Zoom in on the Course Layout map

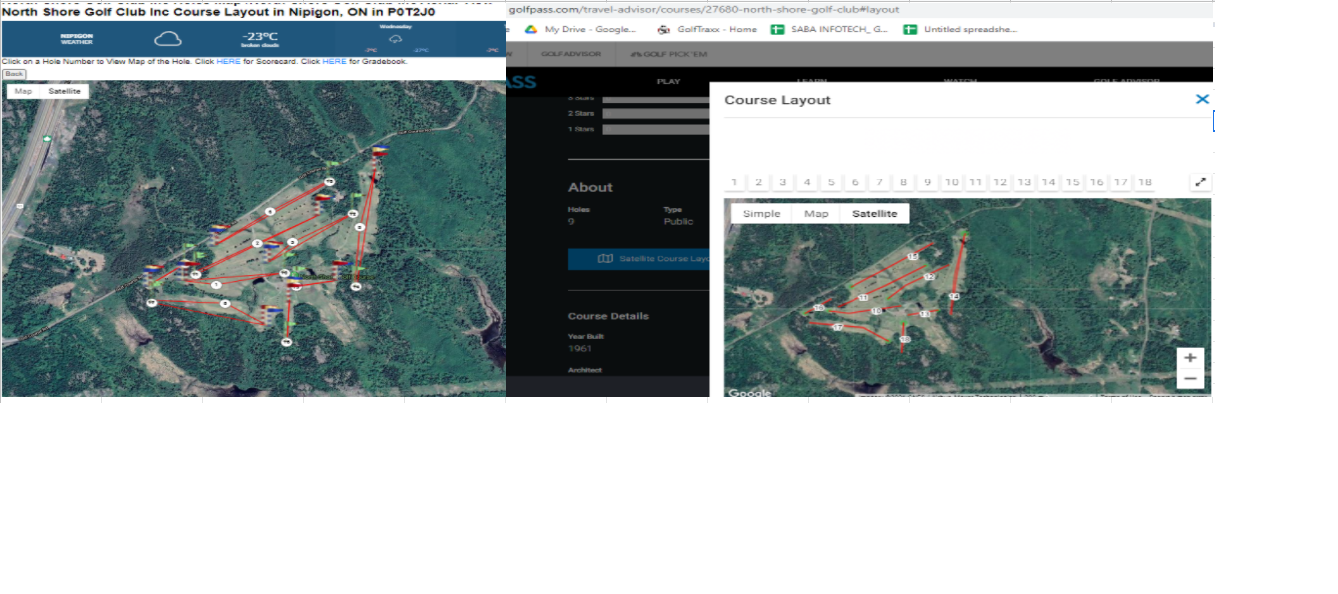point(1190,358)
